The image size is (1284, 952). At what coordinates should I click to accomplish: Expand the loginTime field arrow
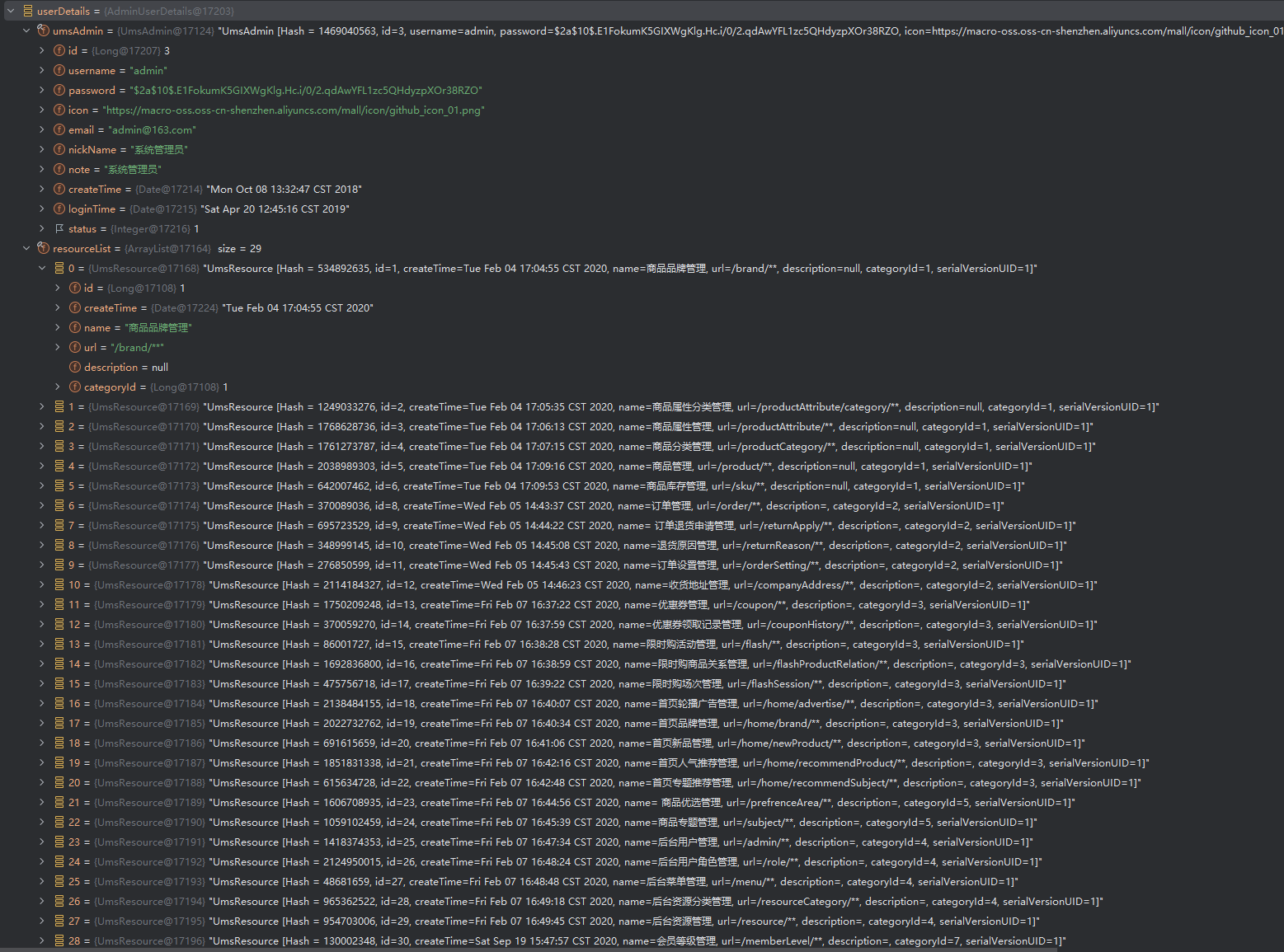[x=42, y=209]
